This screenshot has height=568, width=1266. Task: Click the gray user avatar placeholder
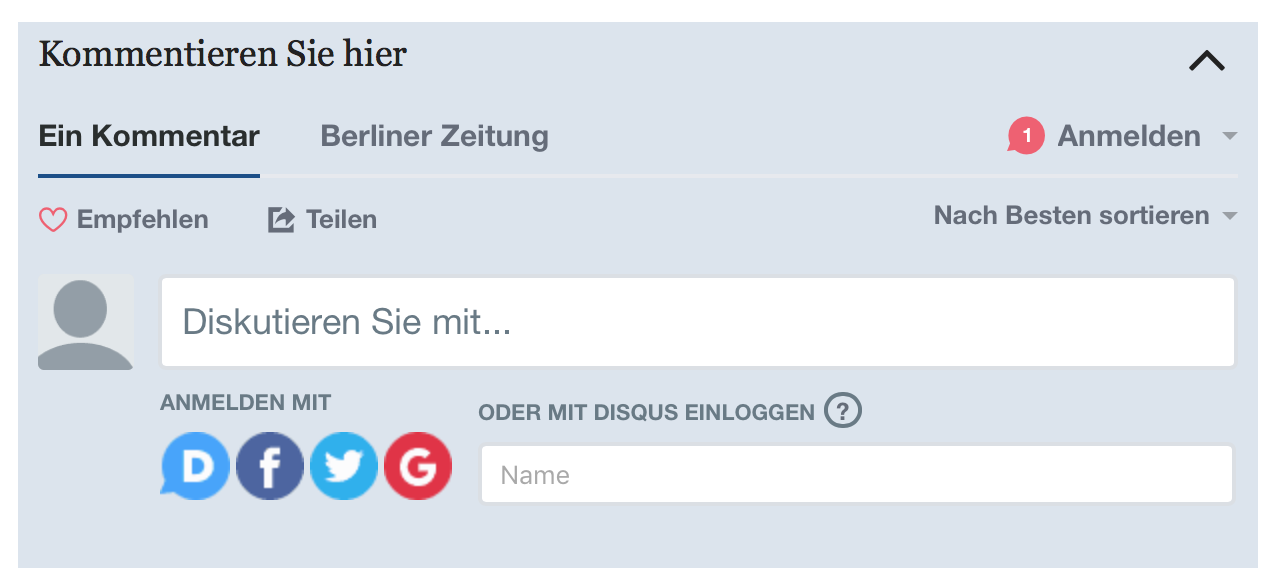tap(86, 322)
